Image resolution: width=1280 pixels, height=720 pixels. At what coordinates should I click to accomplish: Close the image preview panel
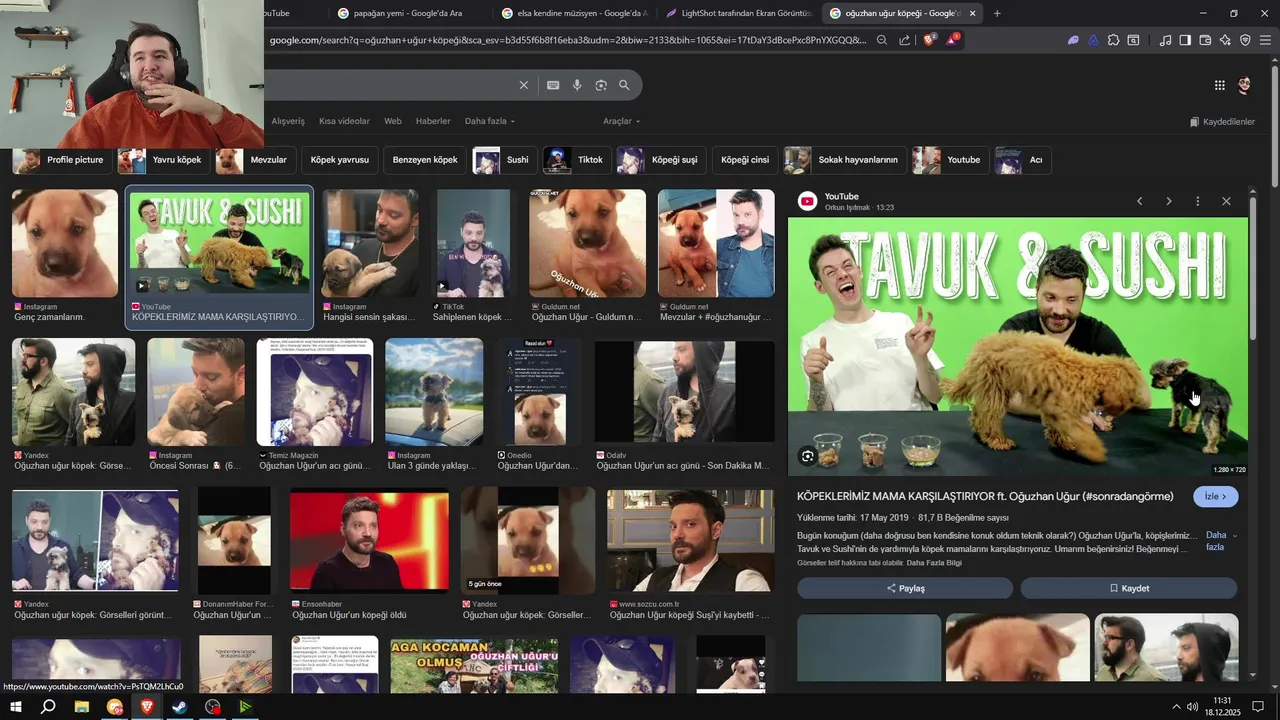(x=1226, y=201)
